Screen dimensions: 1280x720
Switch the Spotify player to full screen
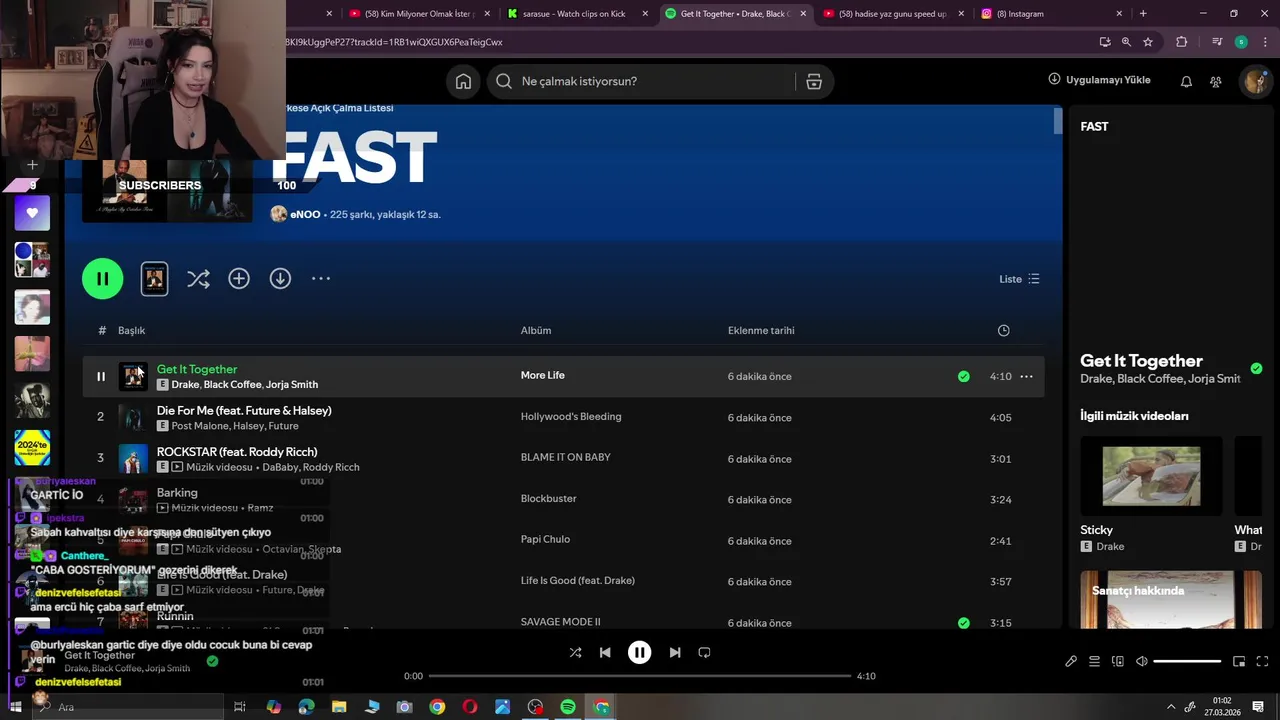[x=1262, y=662]
